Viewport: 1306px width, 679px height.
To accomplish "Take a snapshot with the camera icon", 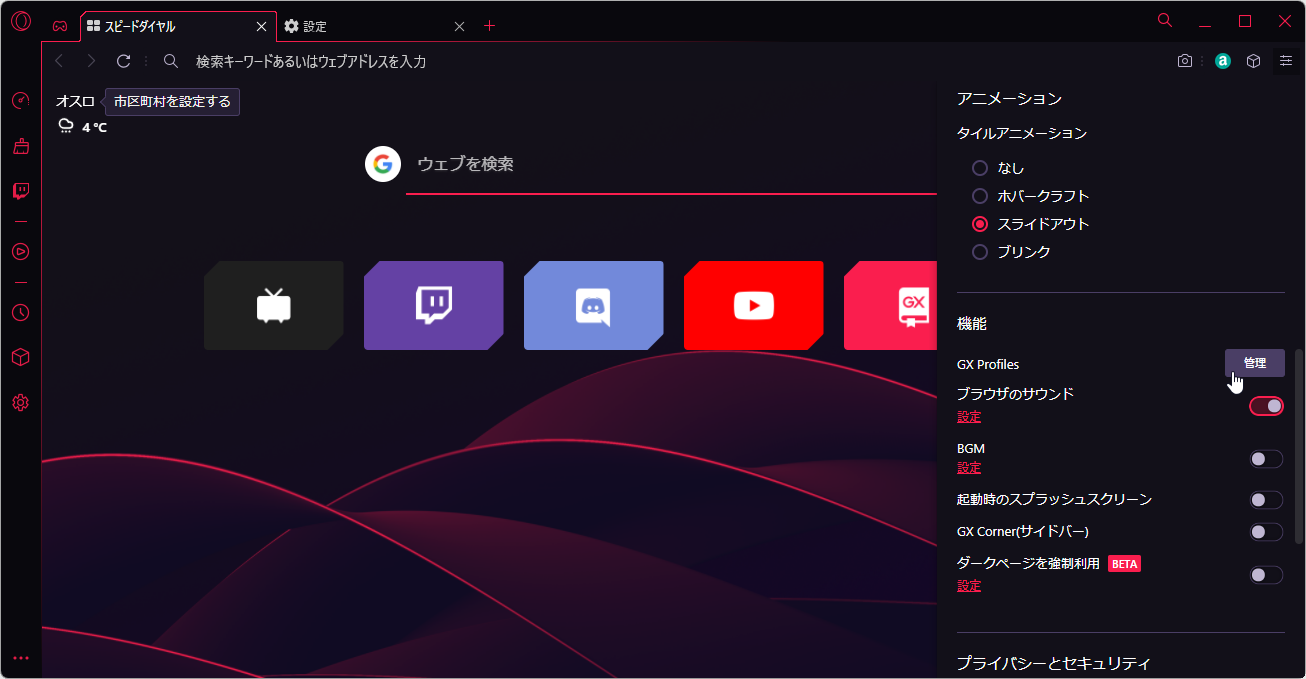I will coord(1184,60).
